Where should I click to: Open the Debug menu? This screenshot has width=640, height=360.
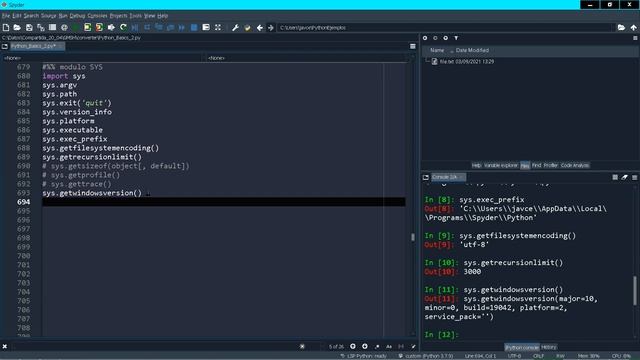point(77,16)
